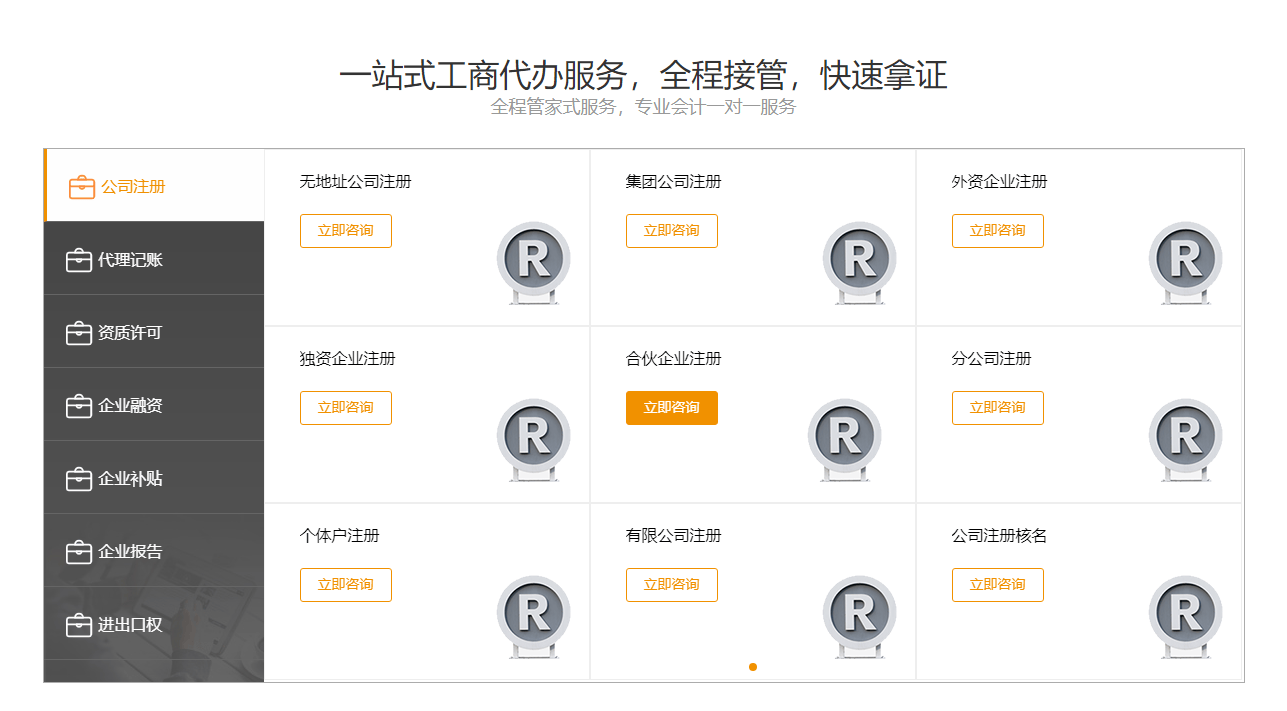Click 立即咨询 under 有限公司注册
This screenshot has height=711, width=1287.
(x=671, y=584)
